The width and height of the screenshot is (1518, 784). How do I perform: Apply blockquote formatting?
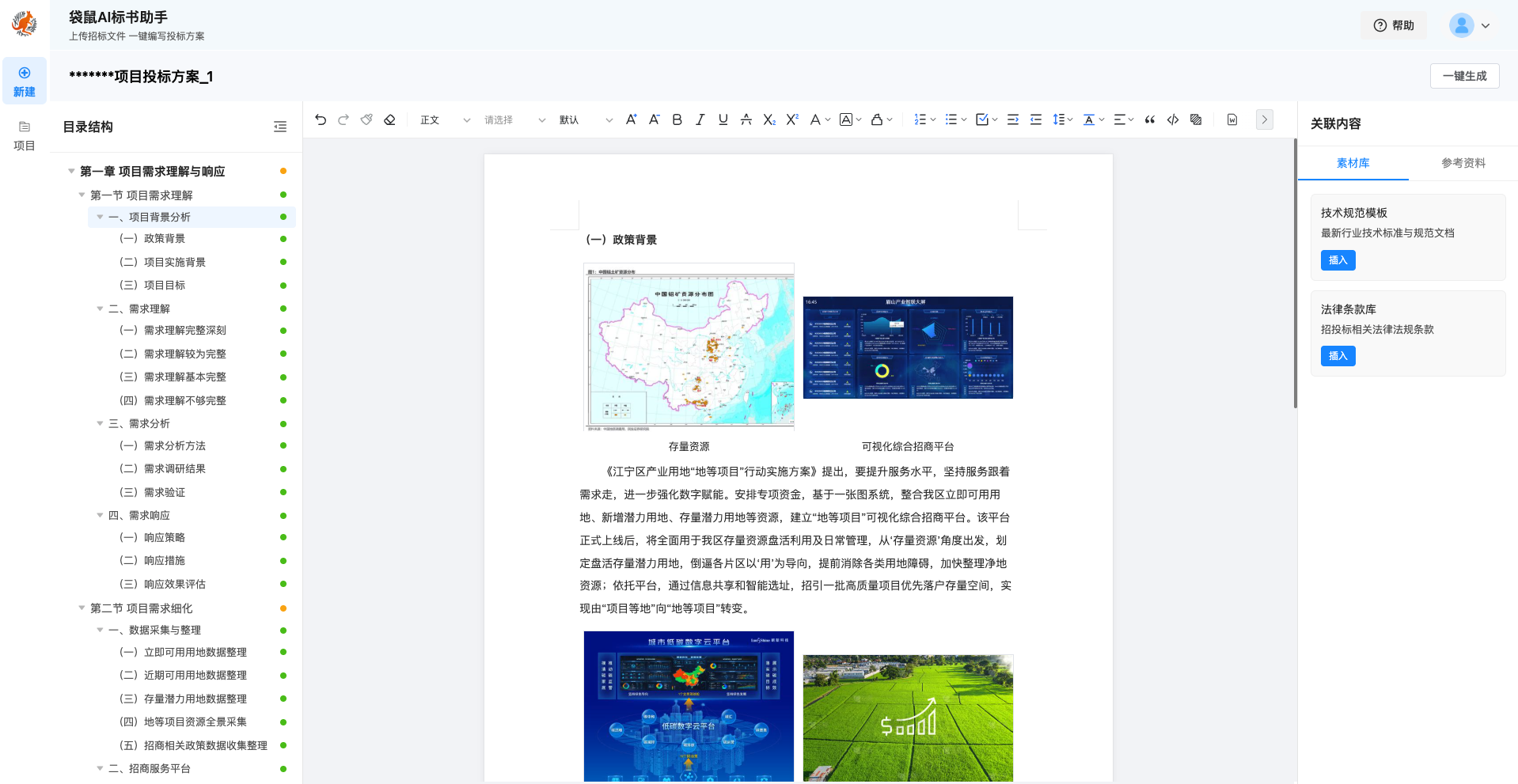point(1150,119)
